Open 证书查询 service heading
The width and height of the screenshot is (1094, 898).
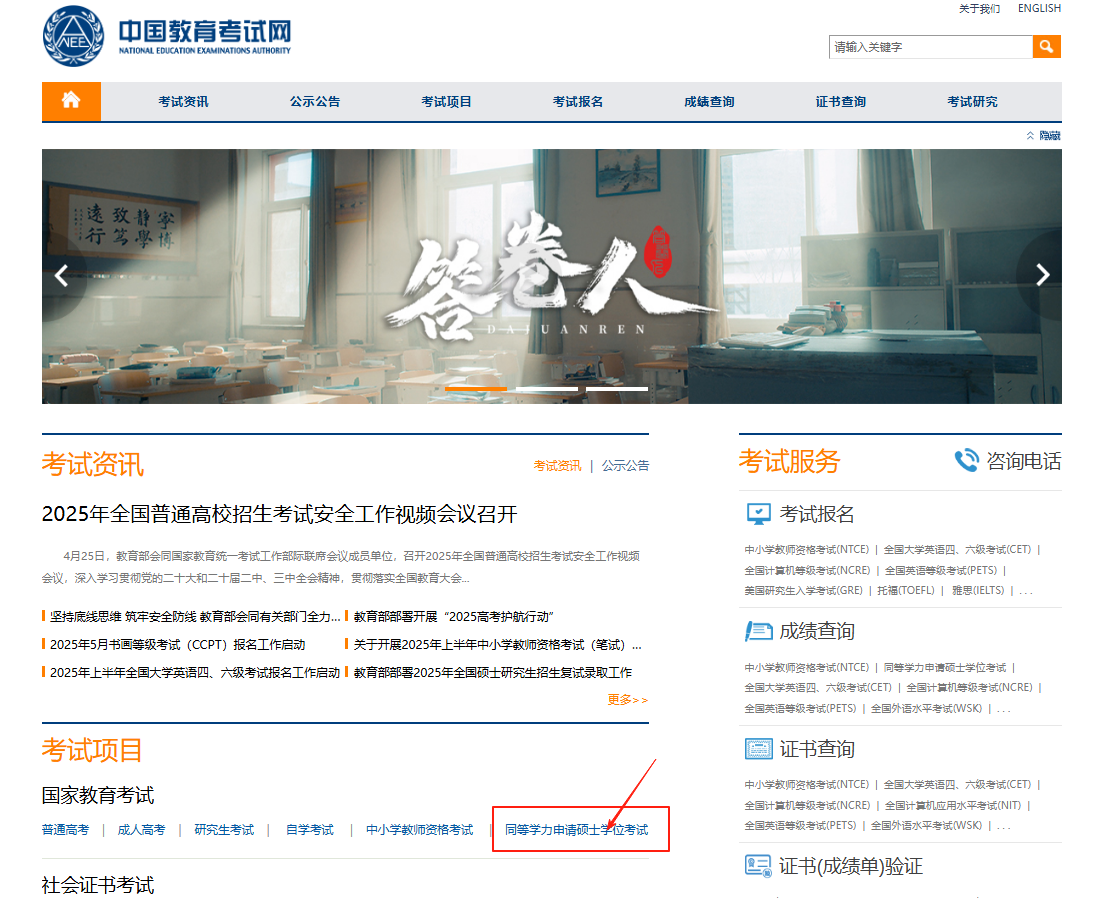tap(816, 749)
